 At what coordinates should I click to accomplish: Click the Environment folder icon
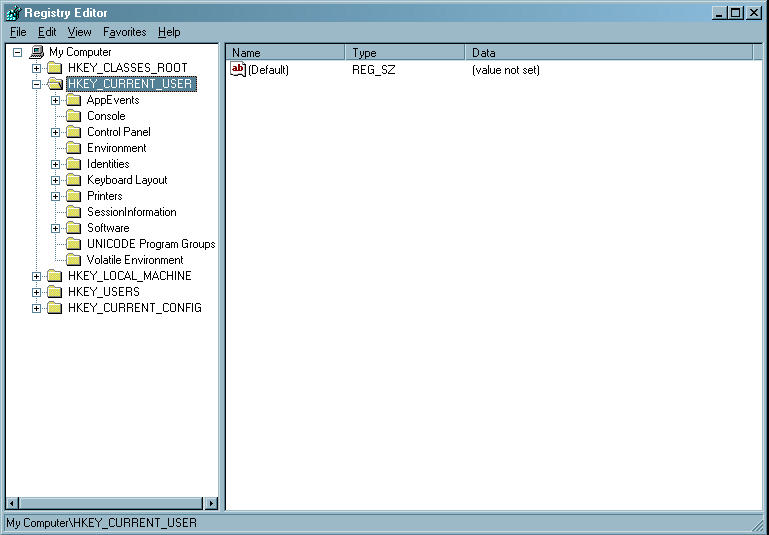coord(74,148)
